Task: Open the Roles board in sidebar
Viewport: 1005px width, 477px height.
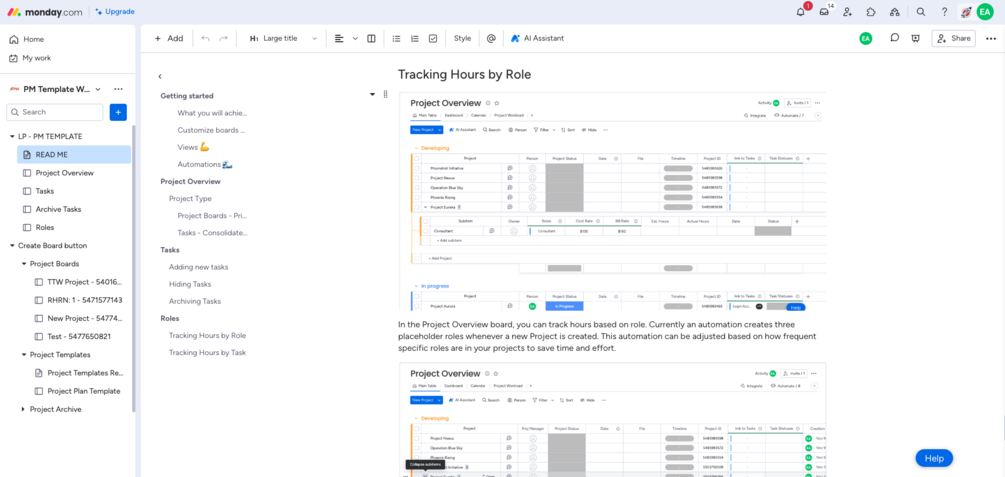Action: 45,227
